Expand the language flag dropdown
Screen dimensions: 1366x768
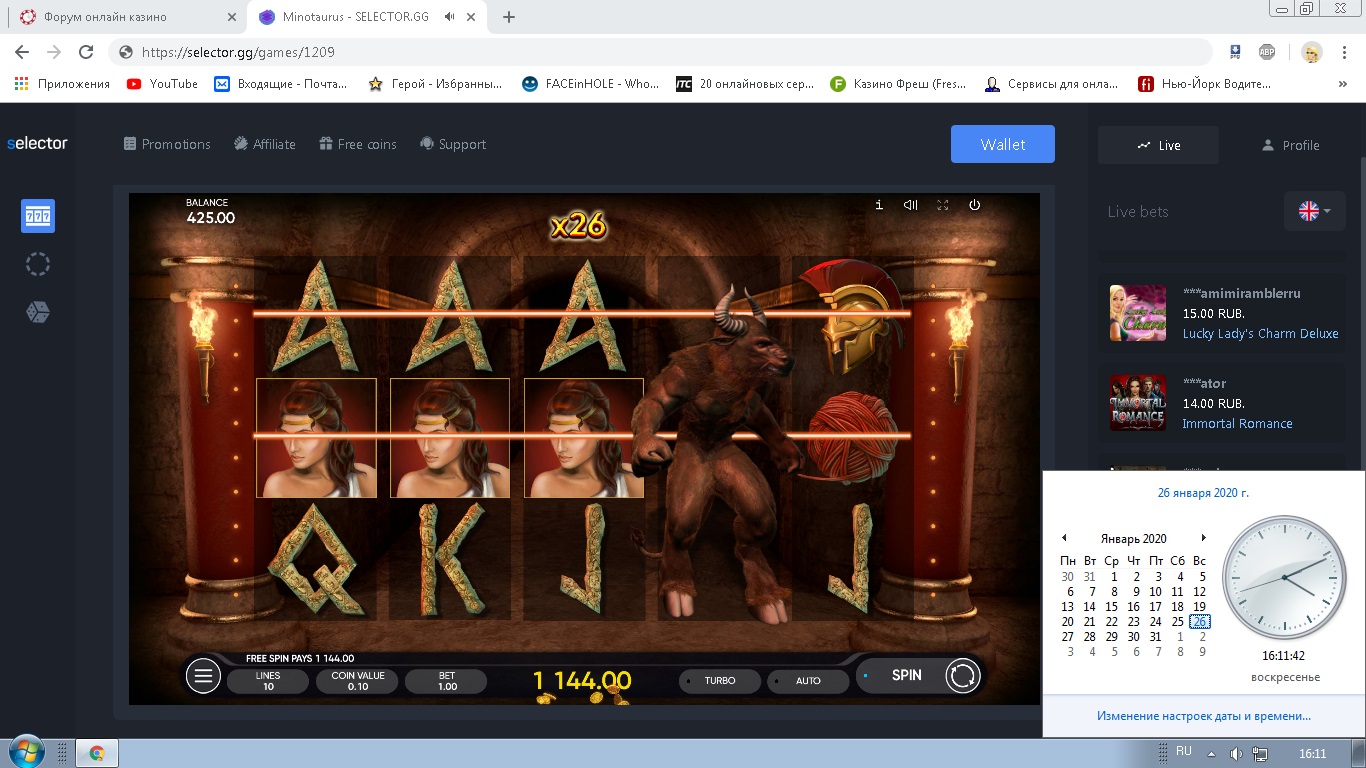coord(1314,211)
